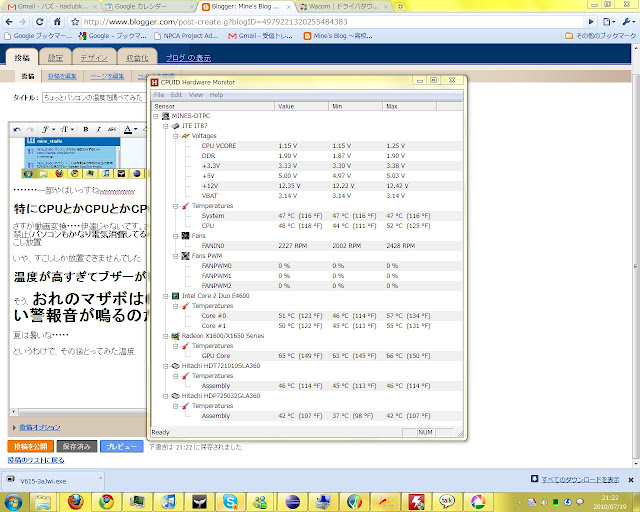Open a new browser tab
640x512 pixels.
click(x=400, y=7)
